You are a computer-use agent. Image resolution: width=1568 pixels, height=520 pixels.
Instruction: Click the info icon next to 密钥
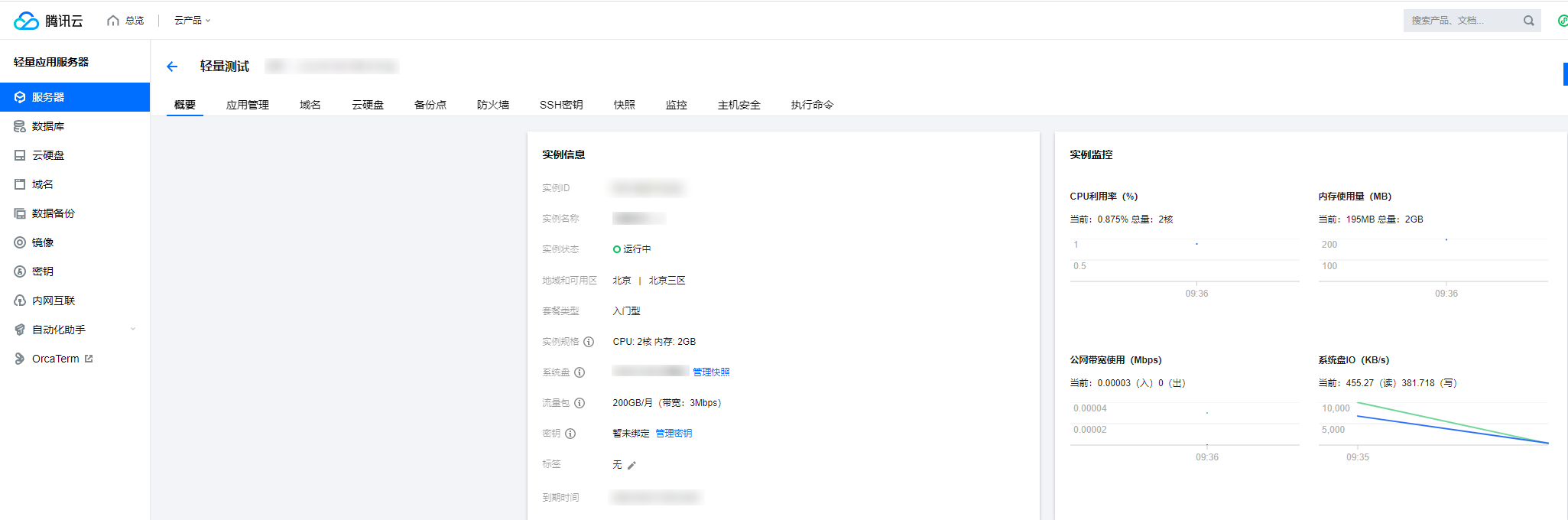(x=570, y=434)
